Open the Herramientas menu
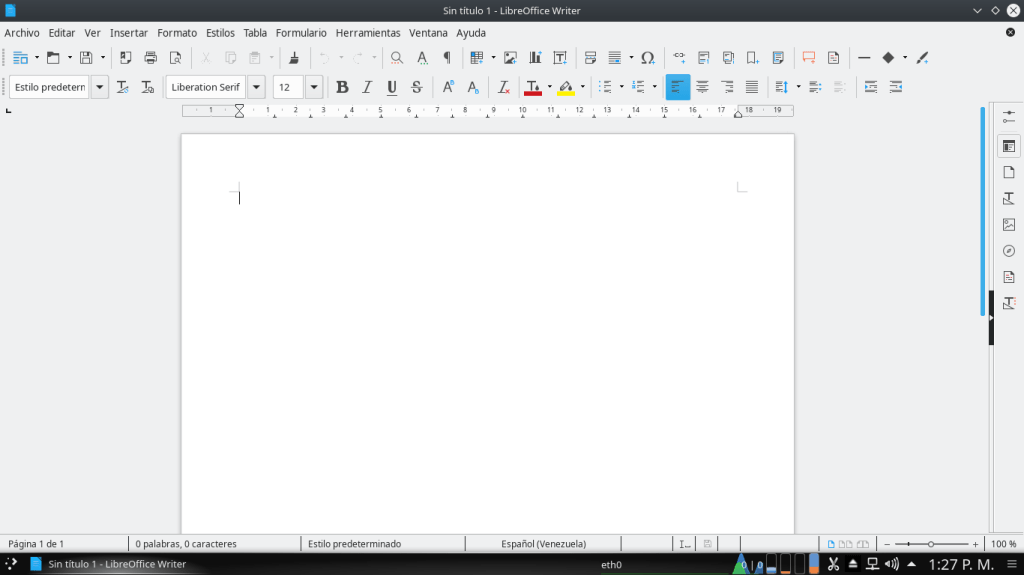This screenshot has height=575, width=1024. point(367,33)
